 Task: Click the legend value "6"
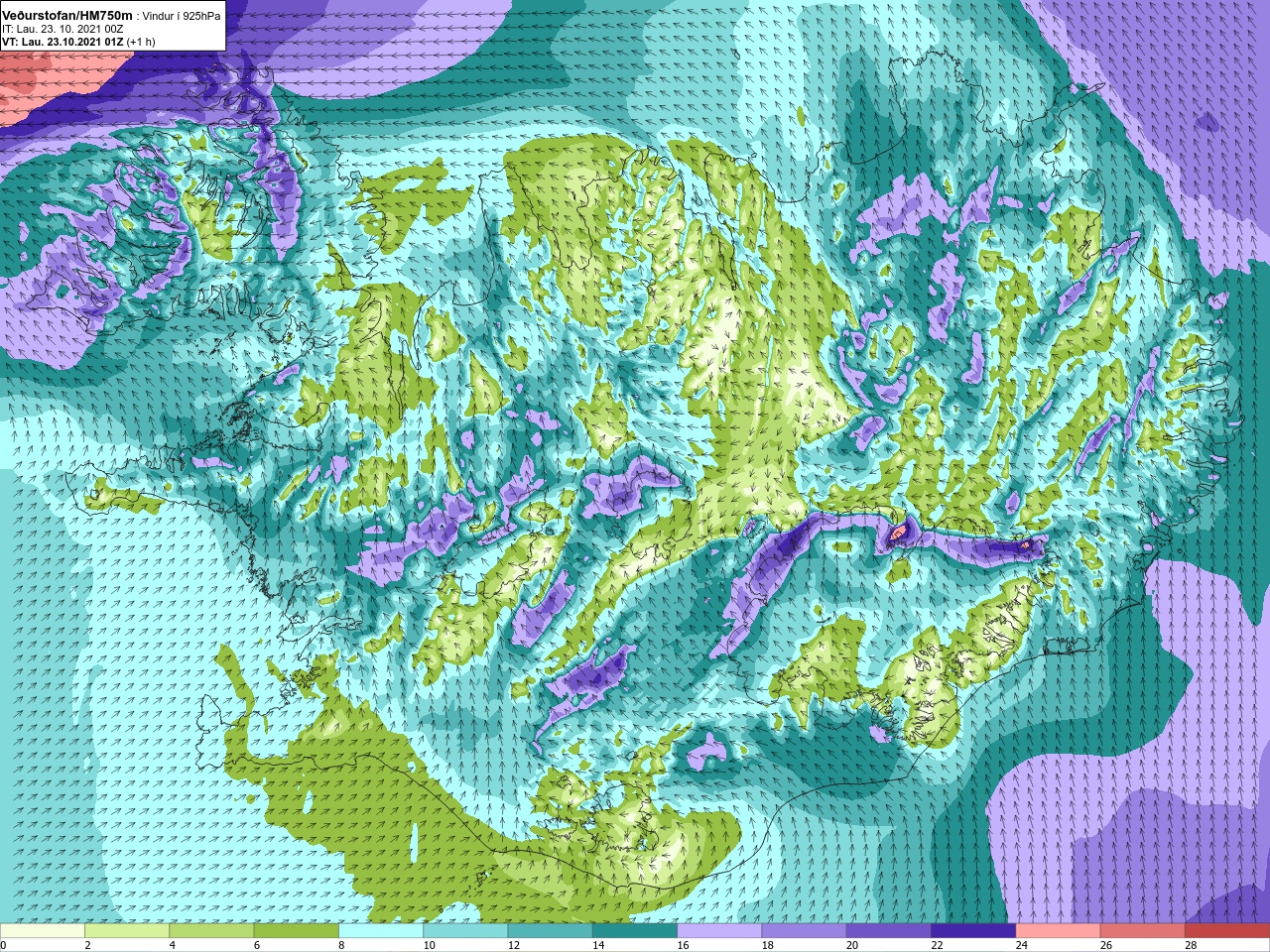coord(256,945)
